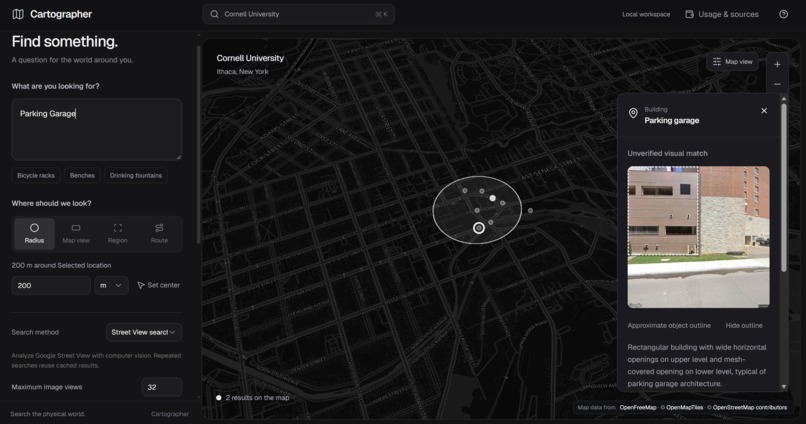806x424 pixels.
Task: Click the location pin icon in result panel
Action: point(633,114)
